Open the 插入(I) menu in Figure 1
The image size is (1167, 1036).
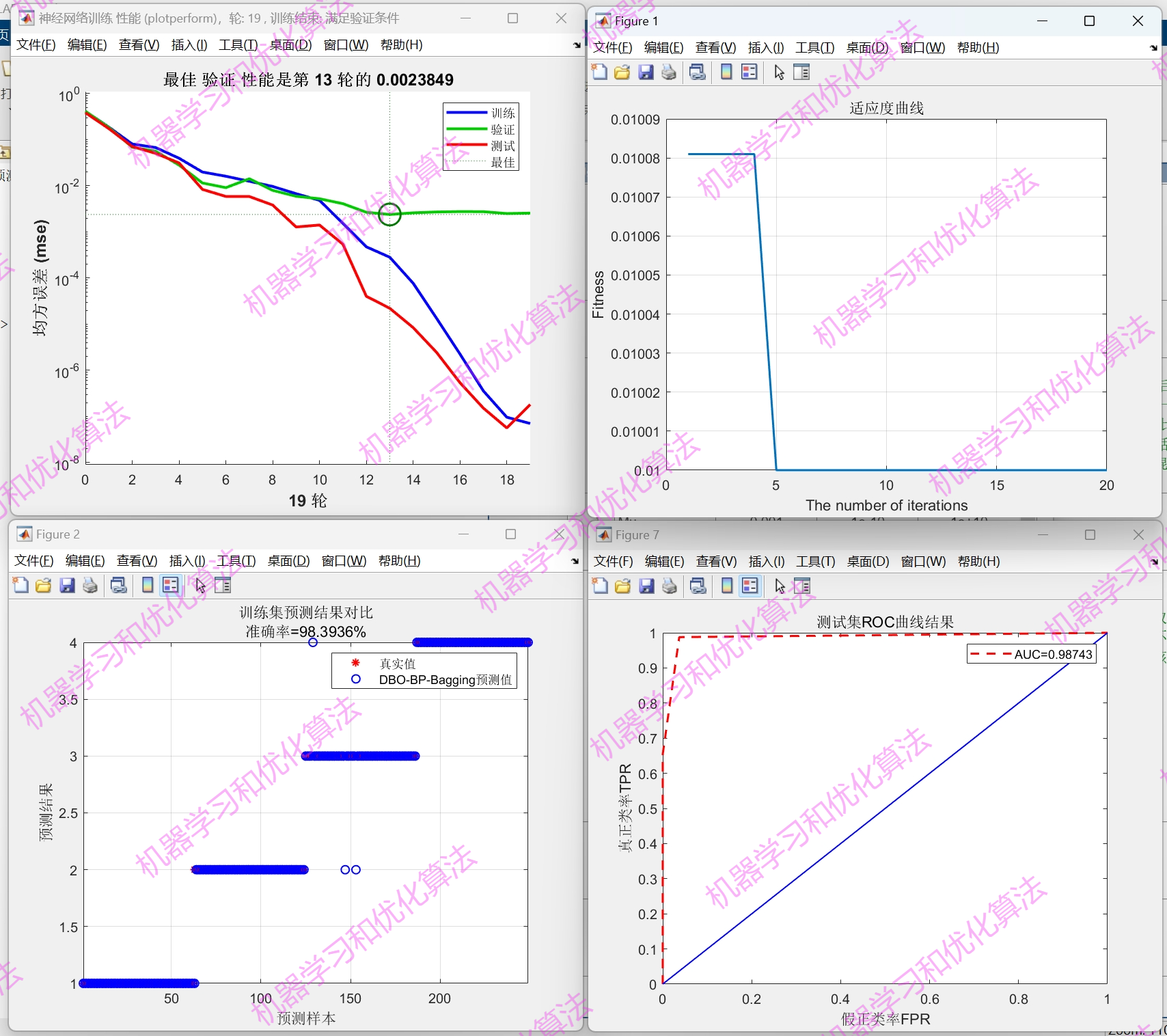click(x=765, y=48)
